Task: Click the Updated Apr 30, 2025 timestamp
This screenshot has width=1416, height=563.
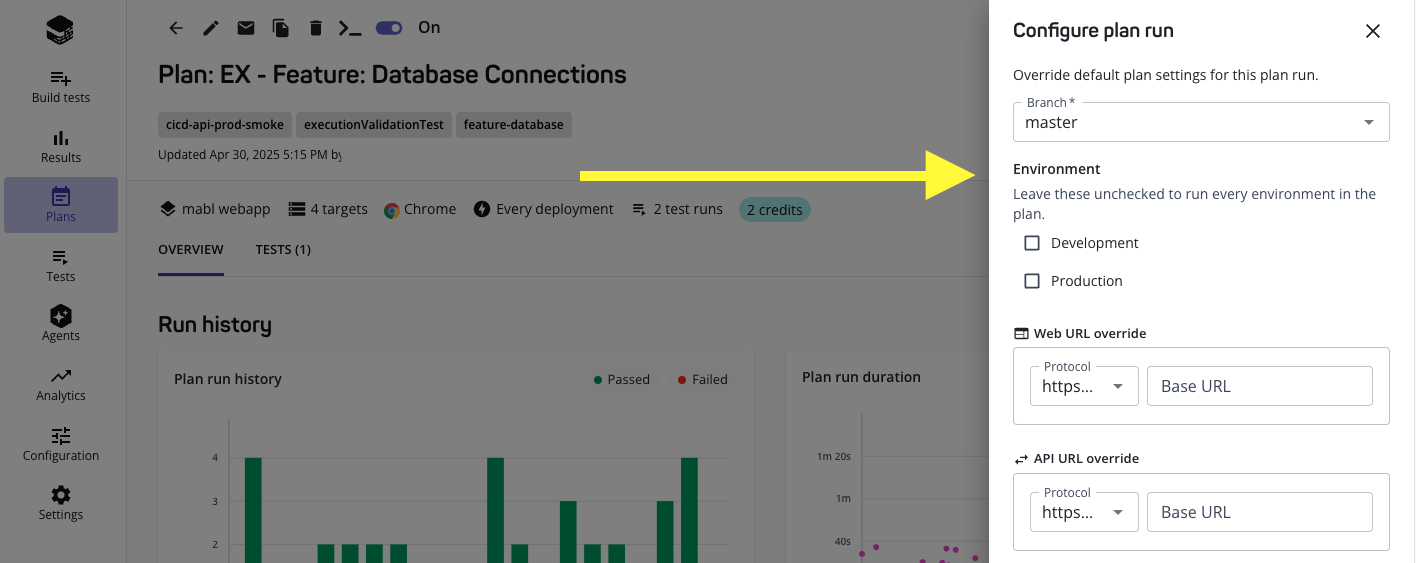Action: 250,155
